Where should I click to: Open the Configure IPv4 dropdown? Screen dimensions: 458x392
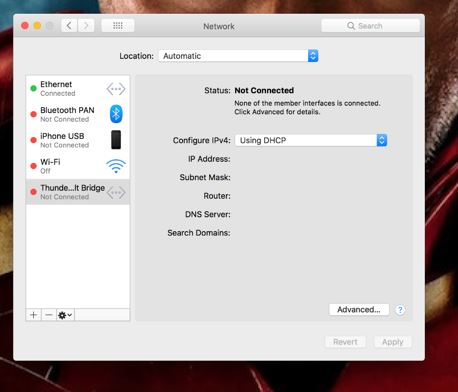(311, 140)
